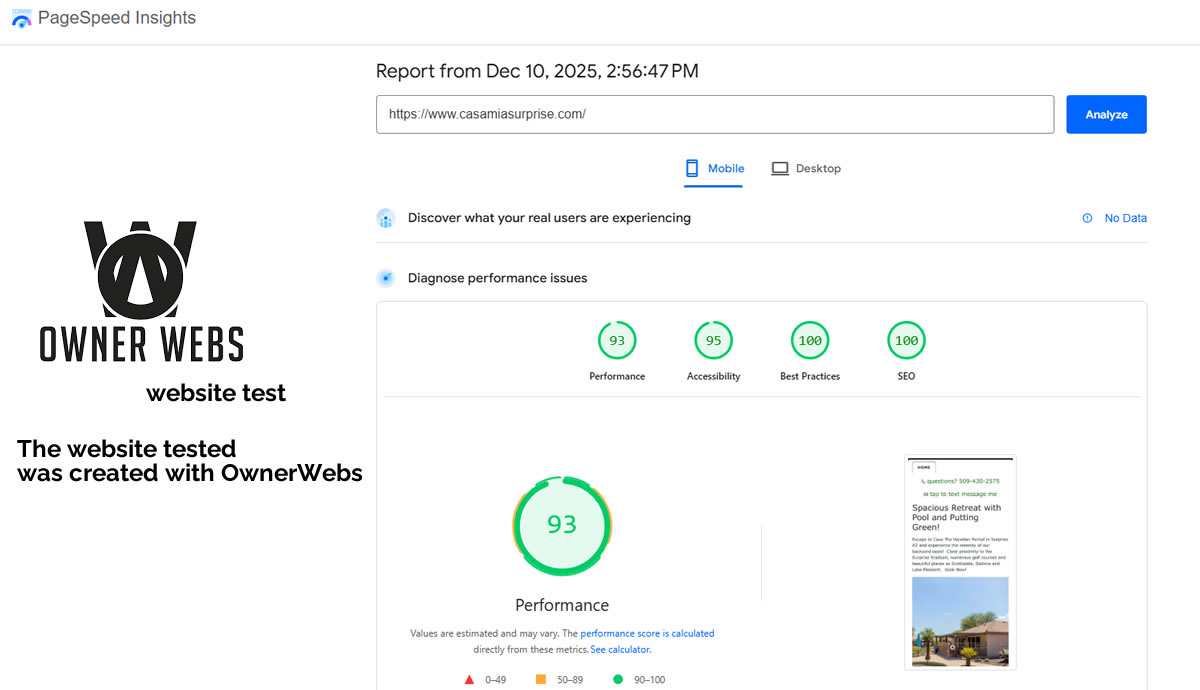The image size is (1200, 690).
Task: Click the Analyze button
Action: click(x=1106, y=114)
